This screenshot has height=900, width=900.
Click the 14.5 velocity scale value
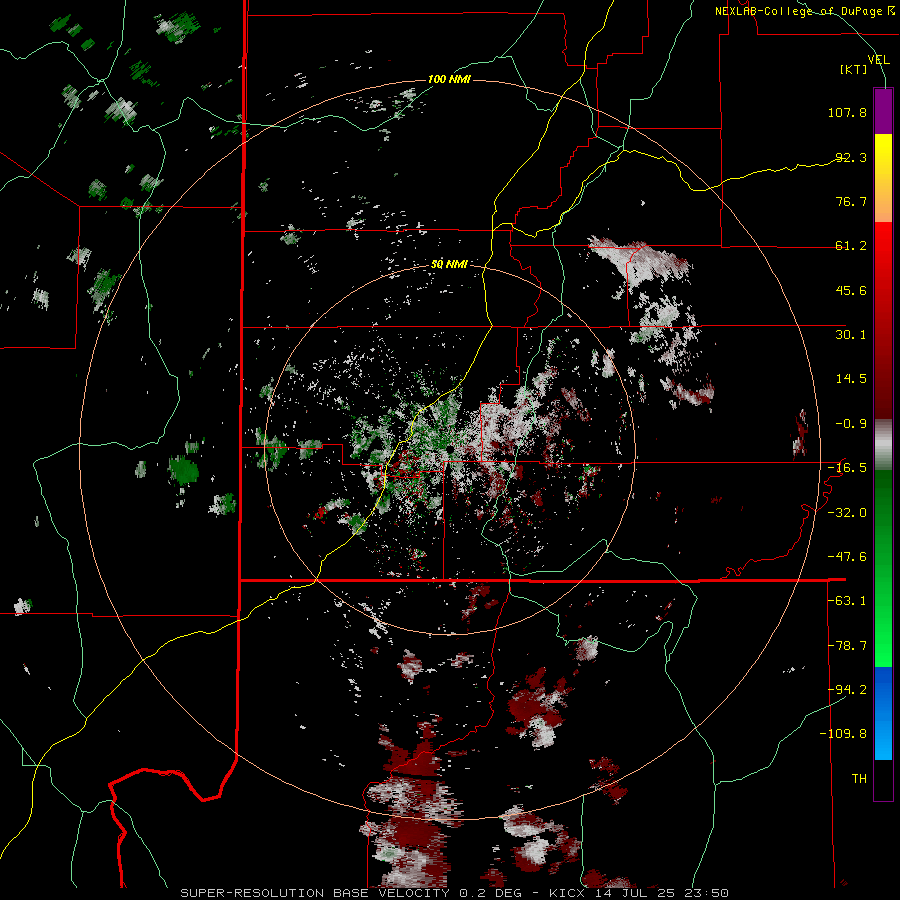pos(851,379)
